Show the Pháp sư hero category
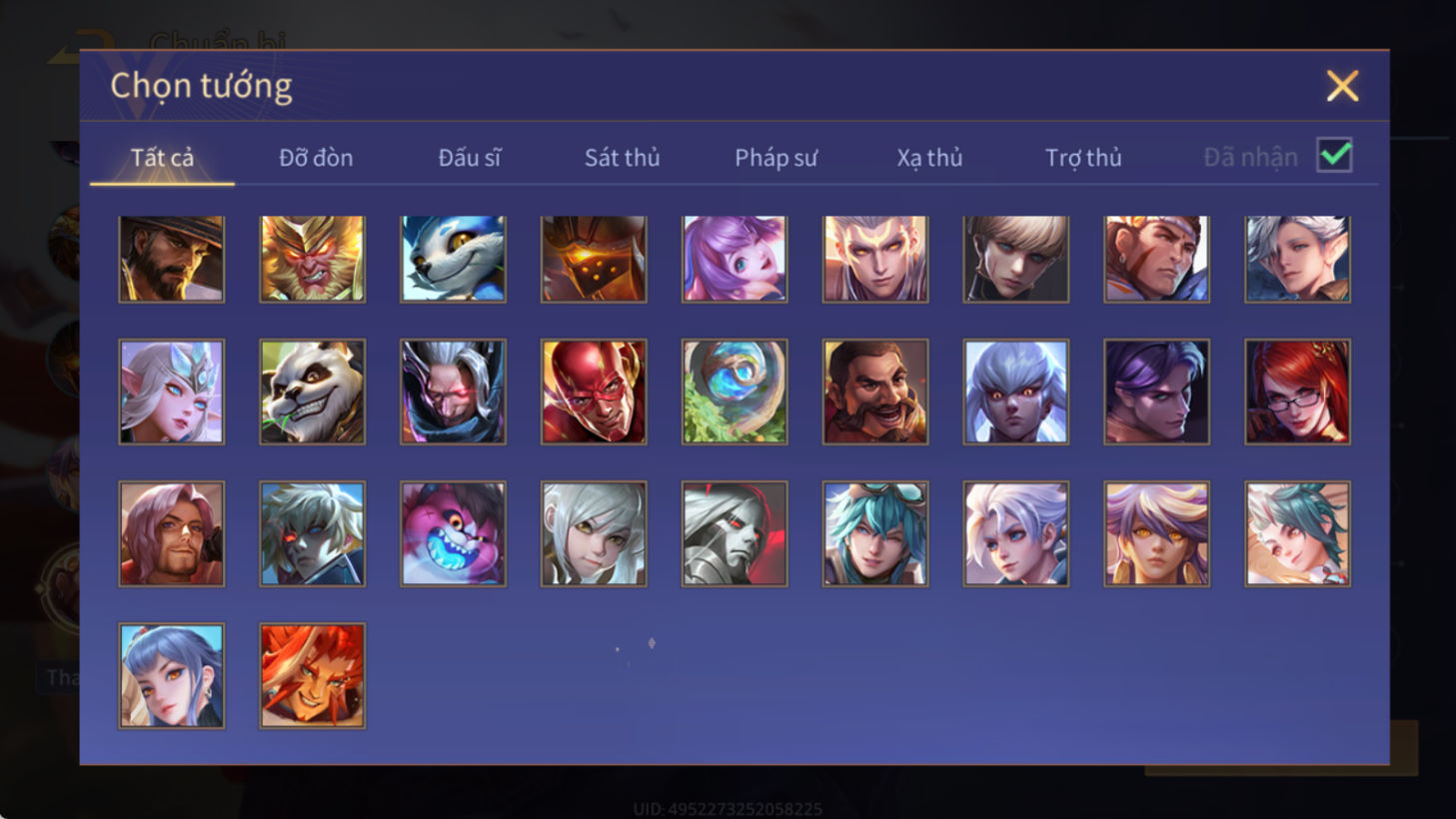Image resolution: width=1456 pixels, height=819 pixels. 775,158
